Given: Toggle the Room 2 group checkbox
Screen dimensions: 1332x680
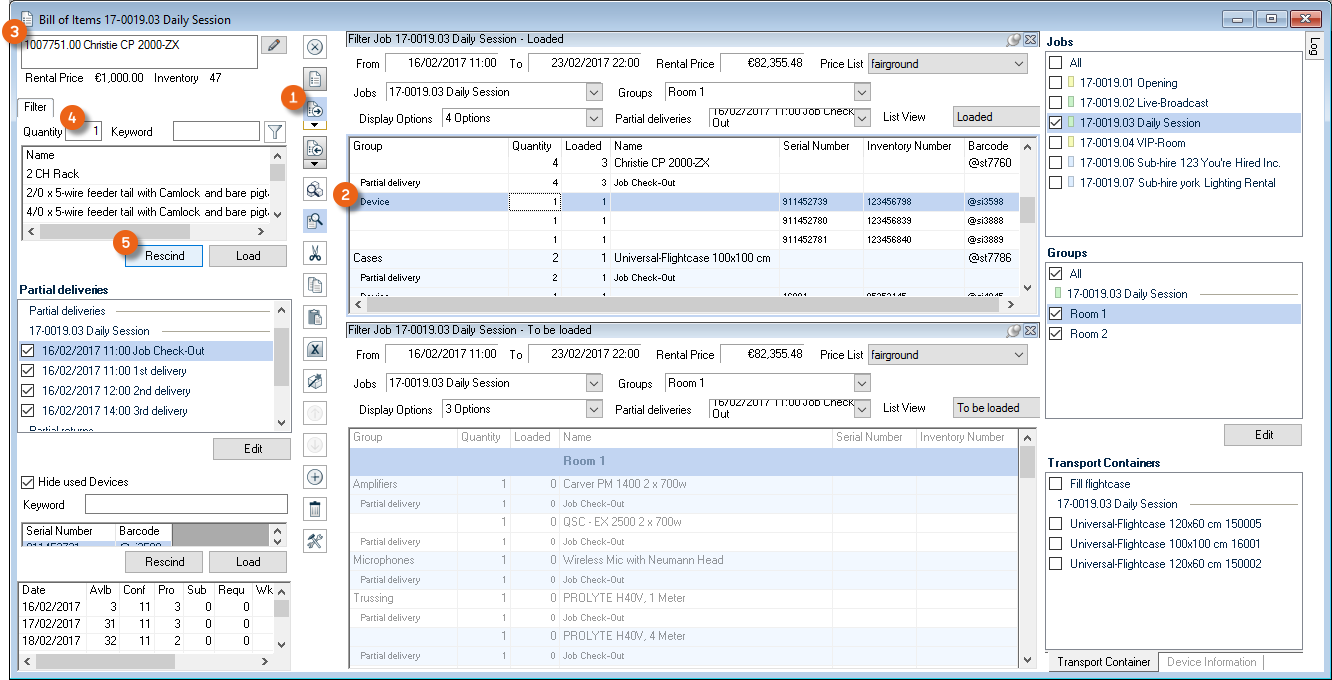Looking at the screenshot, I should [x=1056, y=334].
